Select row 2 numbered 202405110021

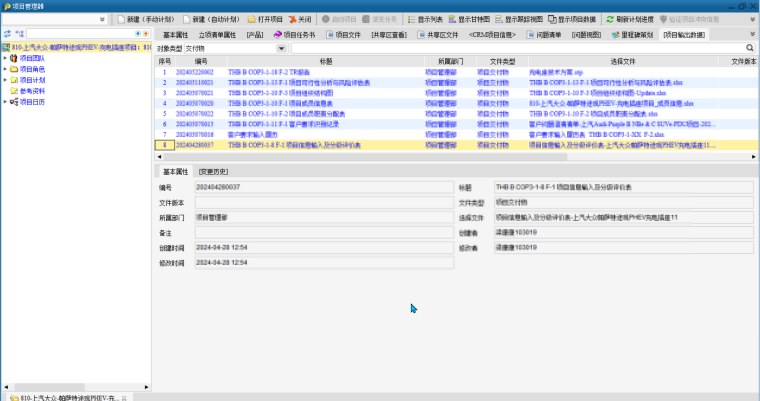(457, 83)
